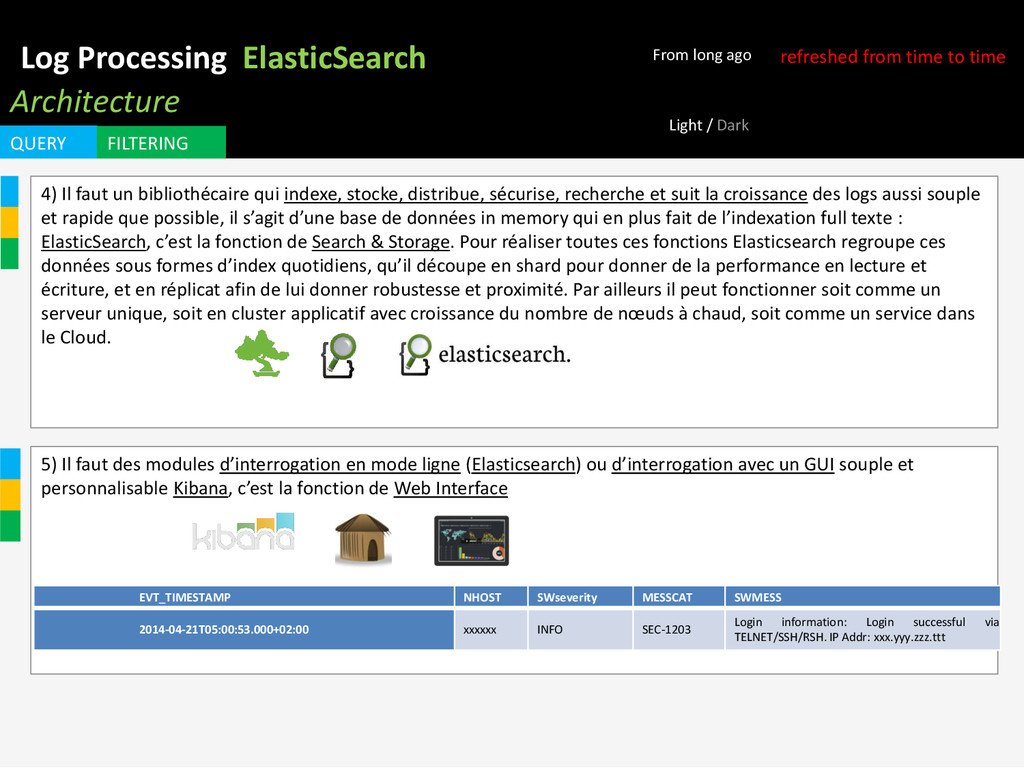The height and width of the screenshot is (768, 1024).
Task: Follow the Web Interface link
Action: click(451, 488)
